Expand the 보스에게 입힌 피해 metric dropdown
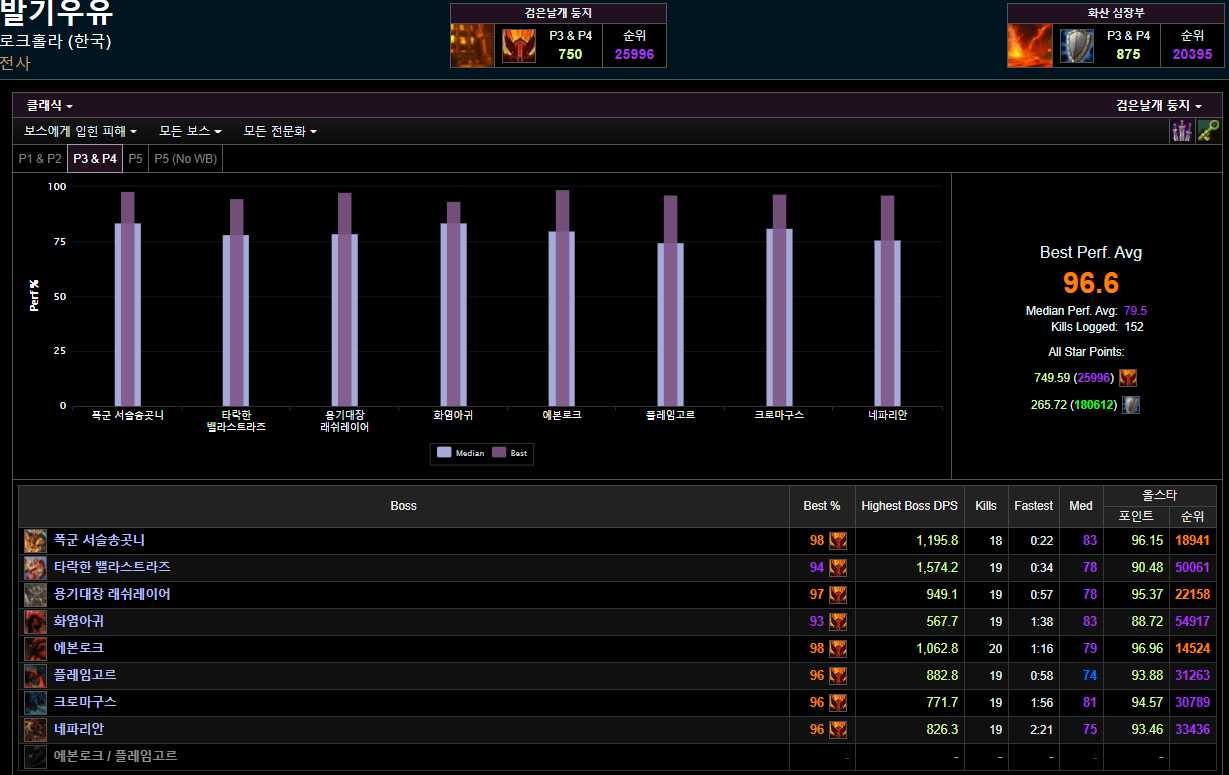Viewport: 1229px width, 775px height. click(81, 131)
